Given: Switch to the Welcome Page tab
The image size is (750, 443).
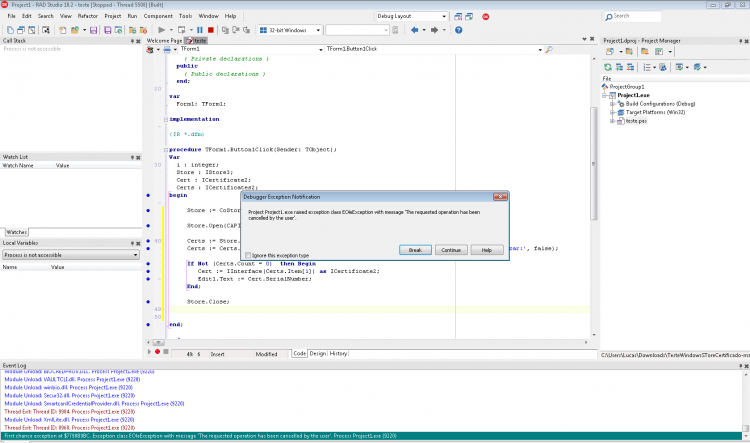Looking at the screenshot, I should [x=164, y=41].
